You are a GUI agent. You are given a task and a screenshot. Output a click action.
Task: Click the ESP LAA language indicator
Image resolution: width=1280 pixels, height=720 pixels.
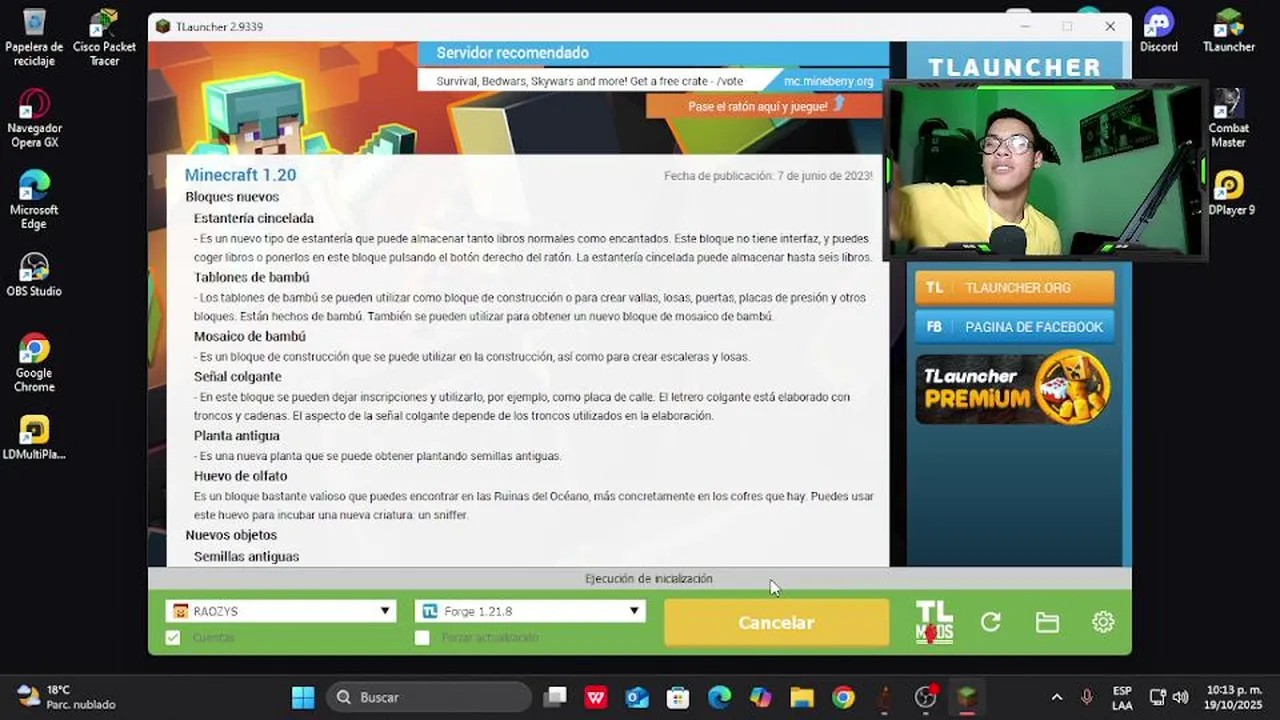click(x=1122, y=697)
